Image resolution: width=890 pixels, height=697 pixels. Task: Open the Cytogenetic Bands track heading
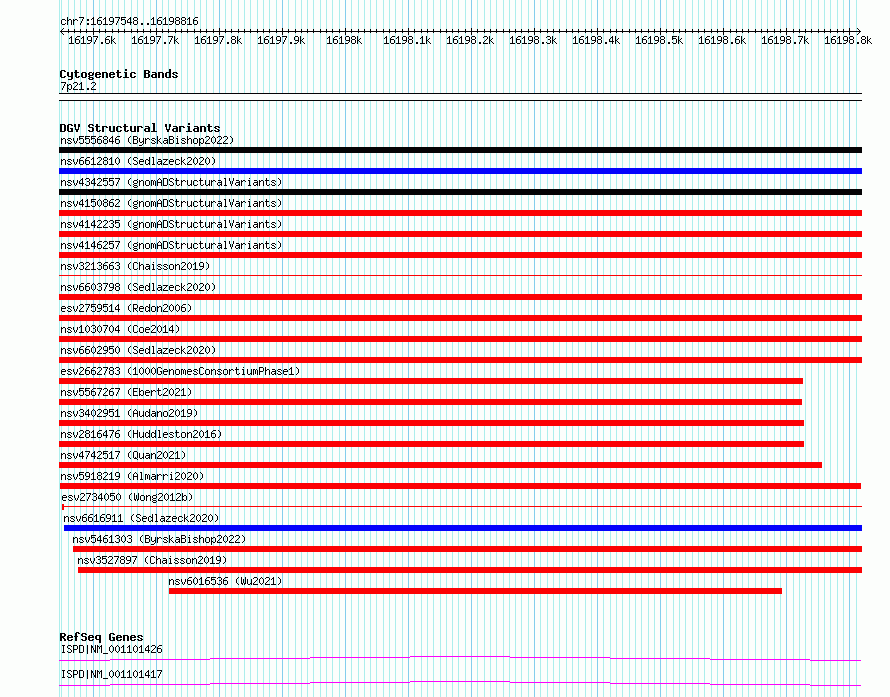pos(119,74)
